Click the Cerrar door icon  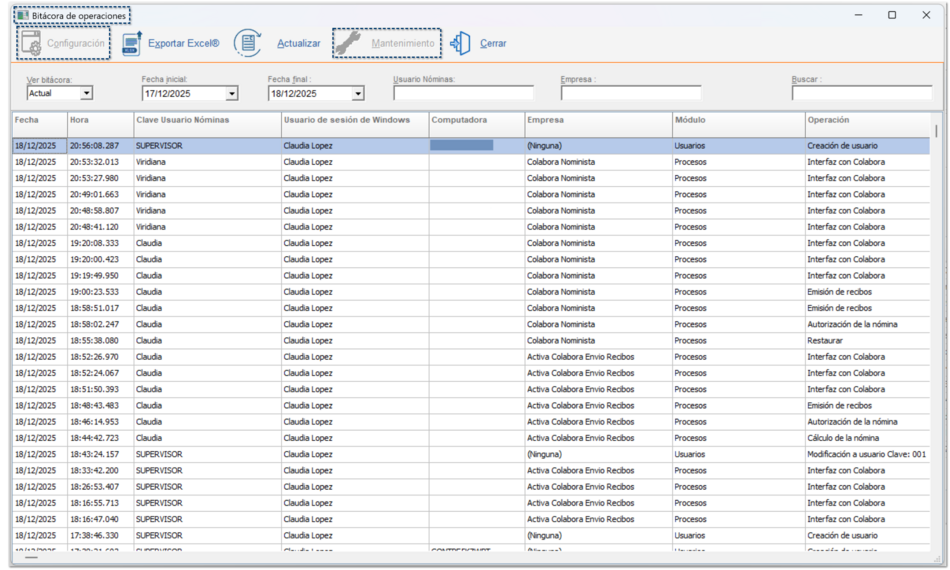click(460, 44)
